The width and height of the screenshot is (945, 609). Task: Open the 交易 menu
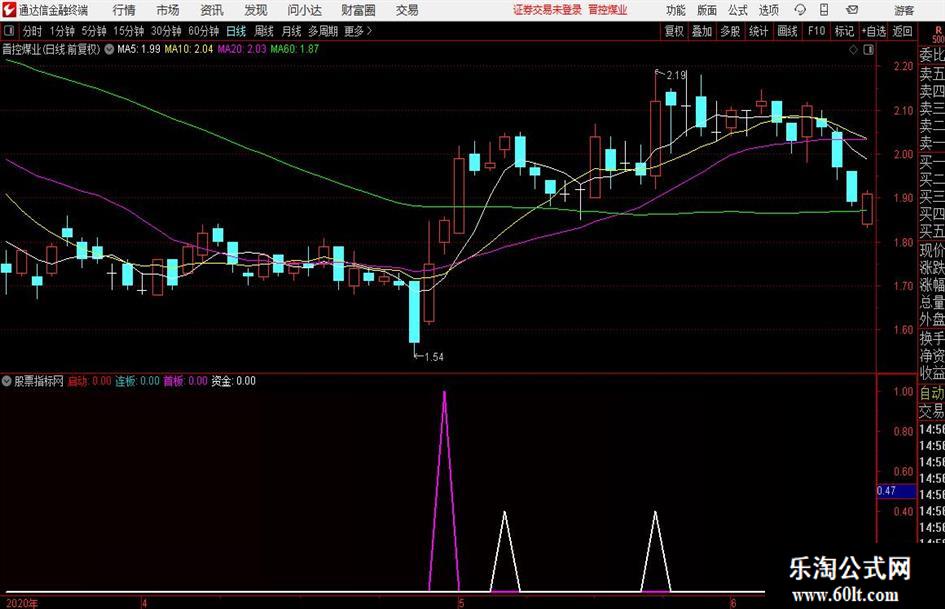point(407,10)
